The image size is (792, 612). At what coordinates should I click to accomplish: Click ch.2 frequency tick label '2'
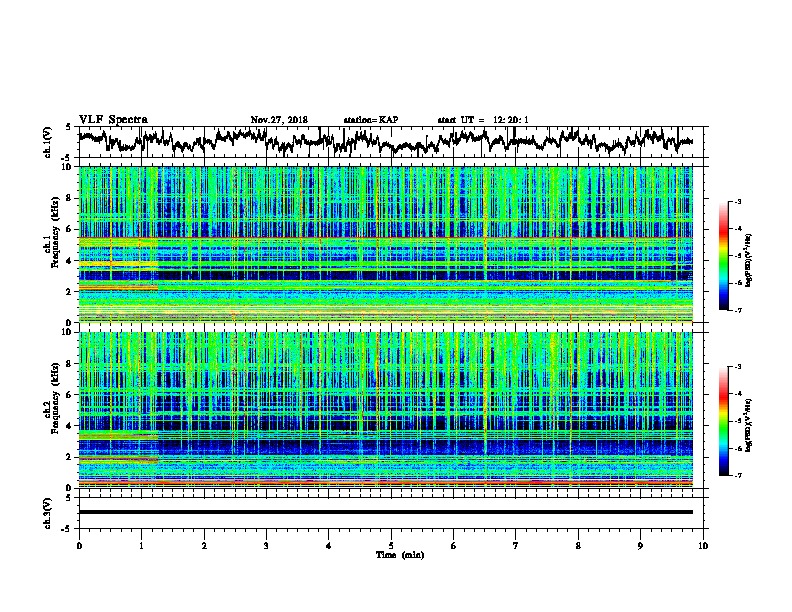tap(69, 457)
